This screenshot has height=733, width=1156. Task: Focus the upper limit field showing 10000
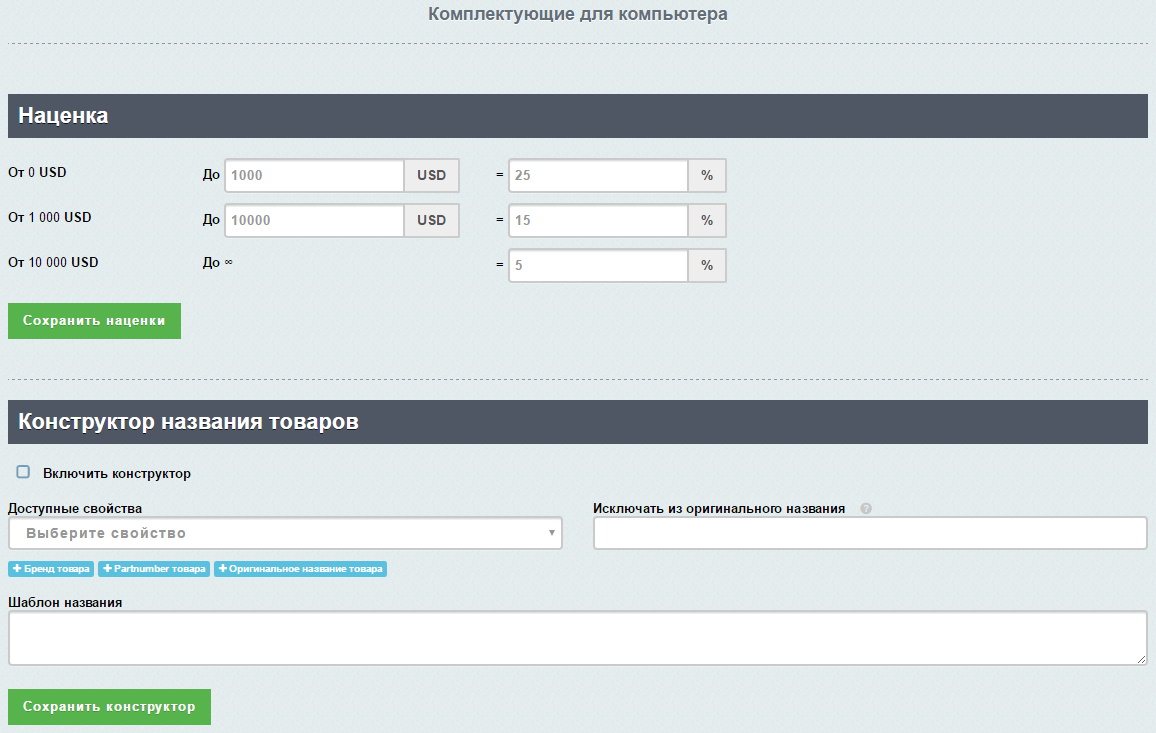pos(314,220)
